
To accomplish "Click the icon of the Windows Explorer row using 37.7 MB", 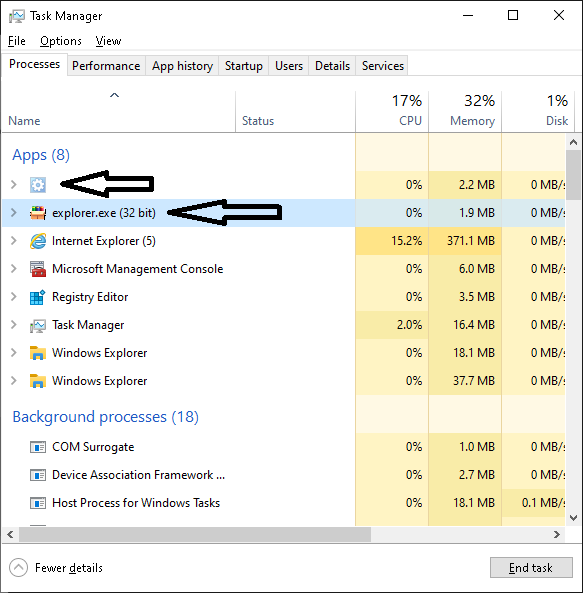I will 38,381.
